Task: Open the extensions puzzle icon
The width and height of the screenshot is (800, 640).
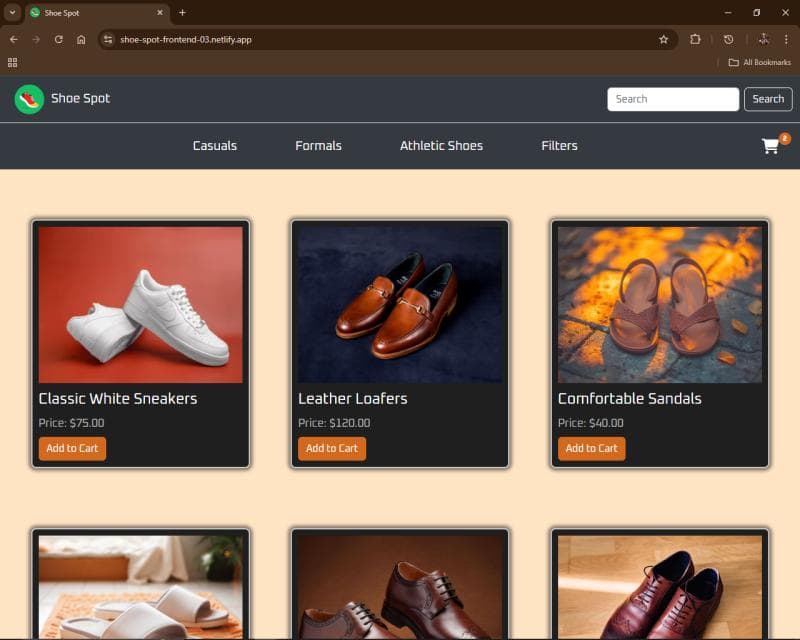Action: tap(695, 39)
